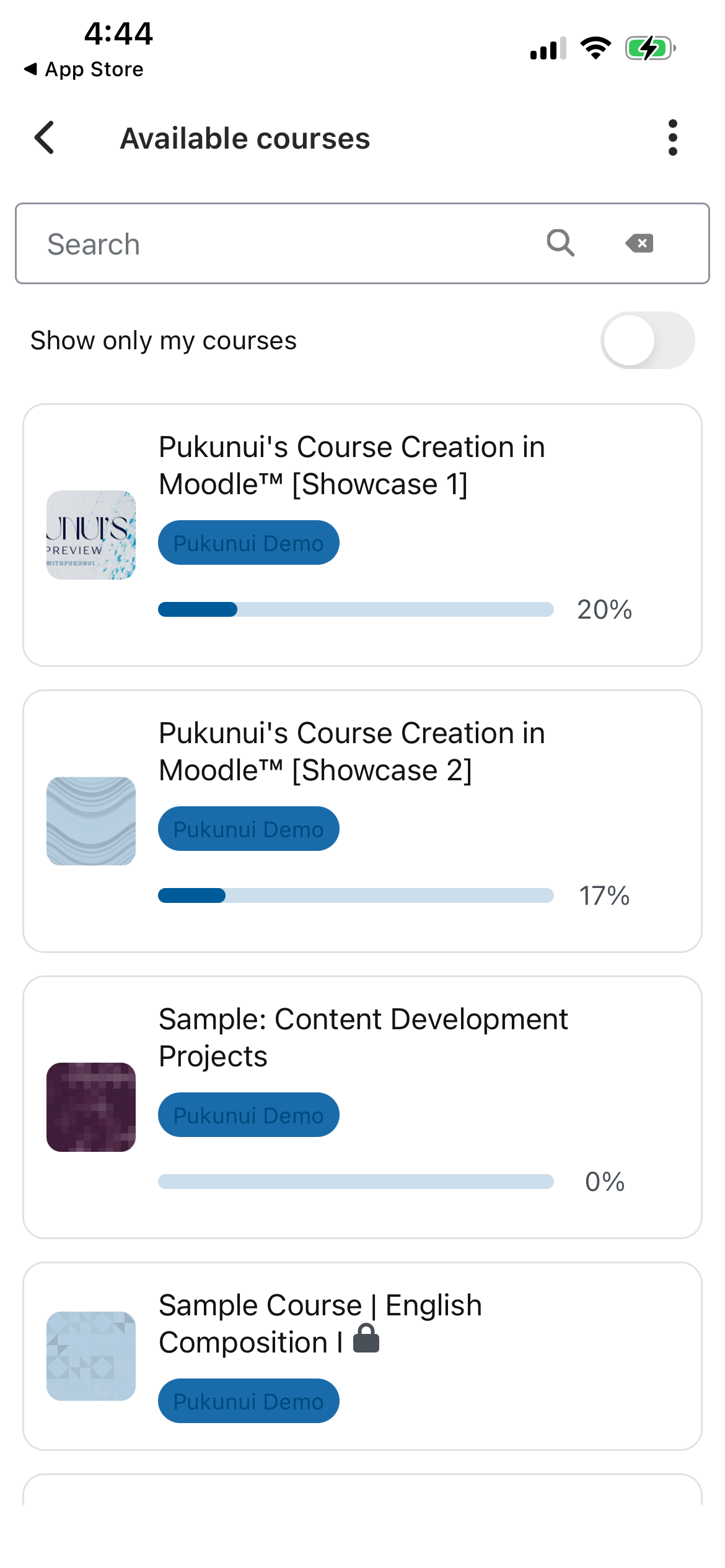This screenshot has height=1568, width=725.
Task: Tap the English Composition I course thumbnail
Action: (x=91, y=1356)
